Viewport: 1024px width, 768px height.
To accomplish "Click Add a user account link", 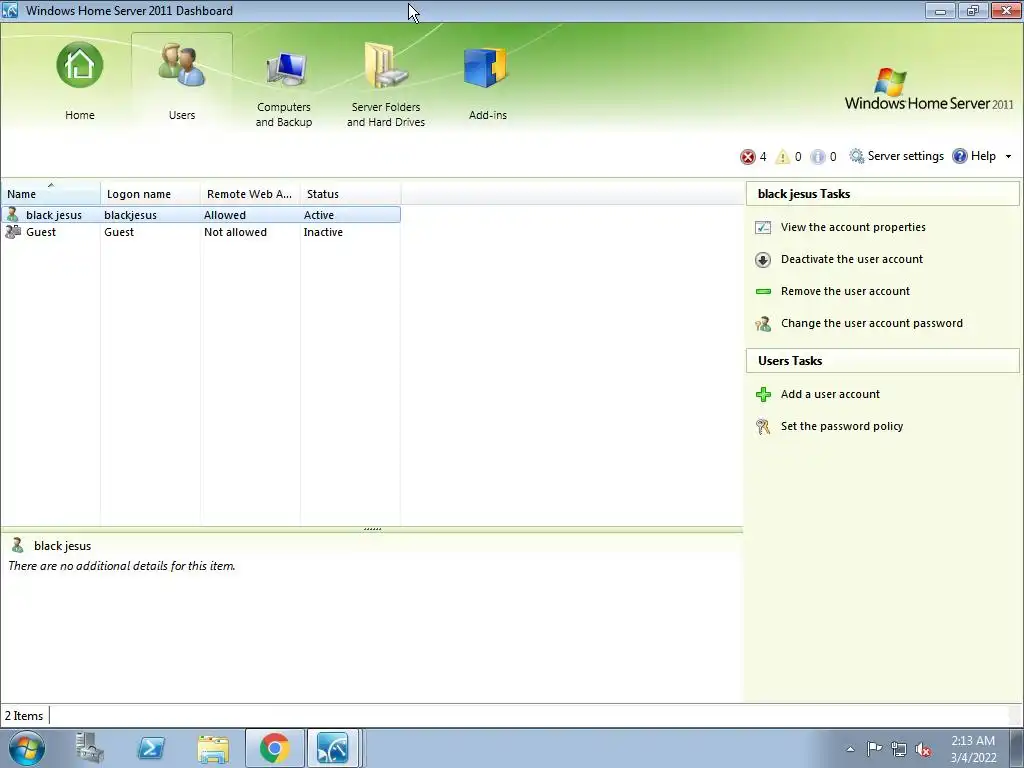I will tap(830, 394).
